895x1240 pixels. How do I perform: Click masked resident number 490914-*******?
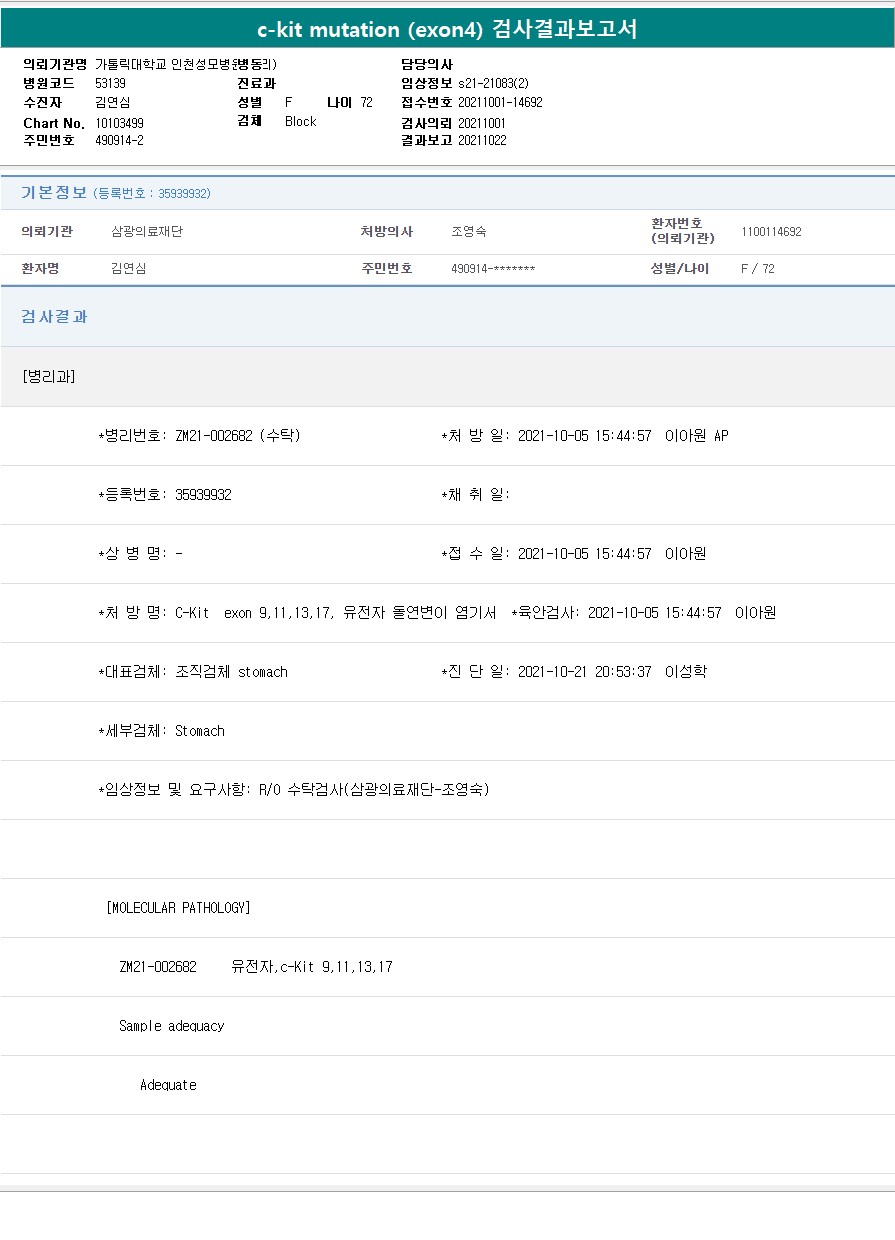coord(493,269)
